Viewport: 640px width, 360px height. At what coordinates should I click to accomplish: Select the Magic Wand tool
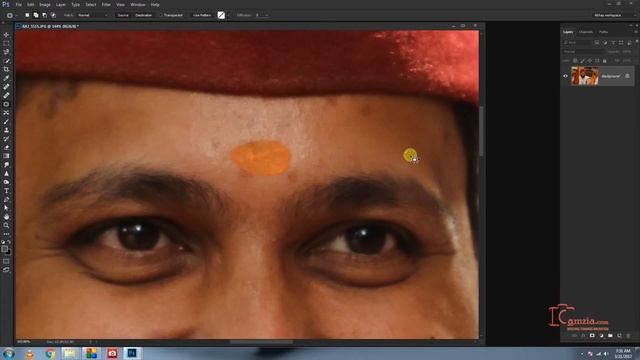coord(6,61)
